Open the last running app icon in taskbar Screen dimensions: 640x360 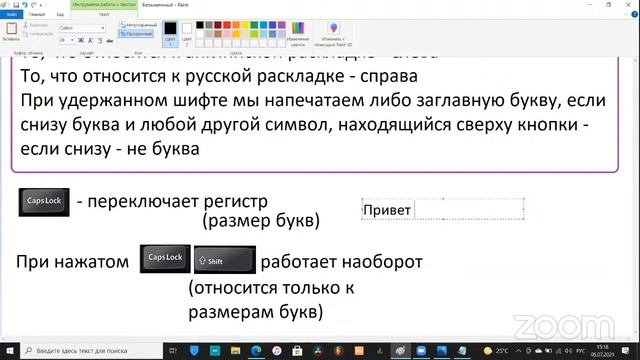pos(462,351)
